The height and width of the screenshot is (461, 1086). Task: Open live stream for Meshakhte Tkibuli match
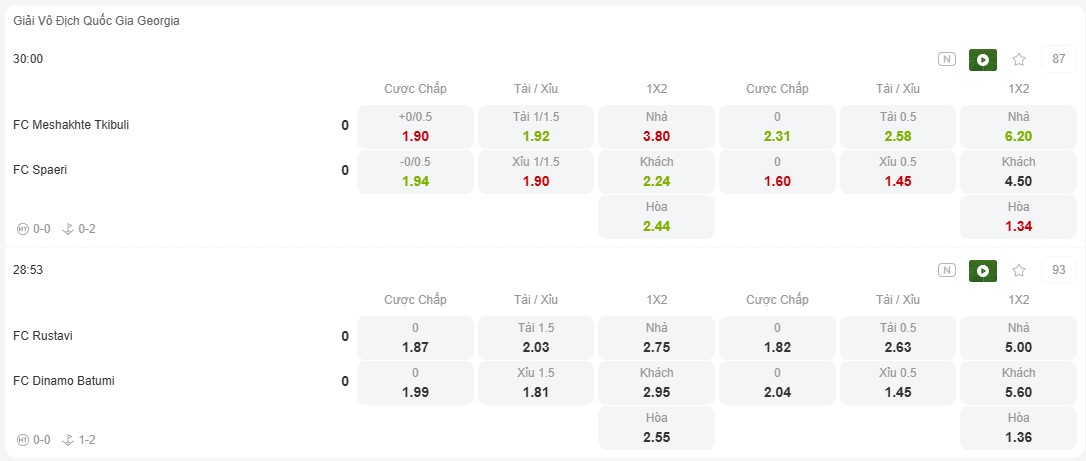coord(983,60)
